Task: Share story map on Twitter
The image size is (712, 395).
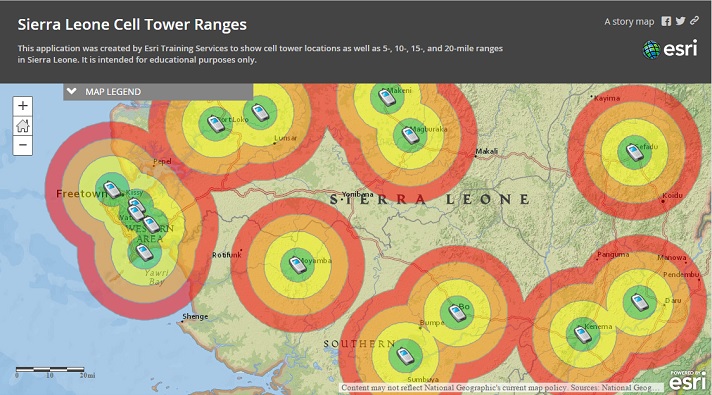Action: tap(680, 21)
